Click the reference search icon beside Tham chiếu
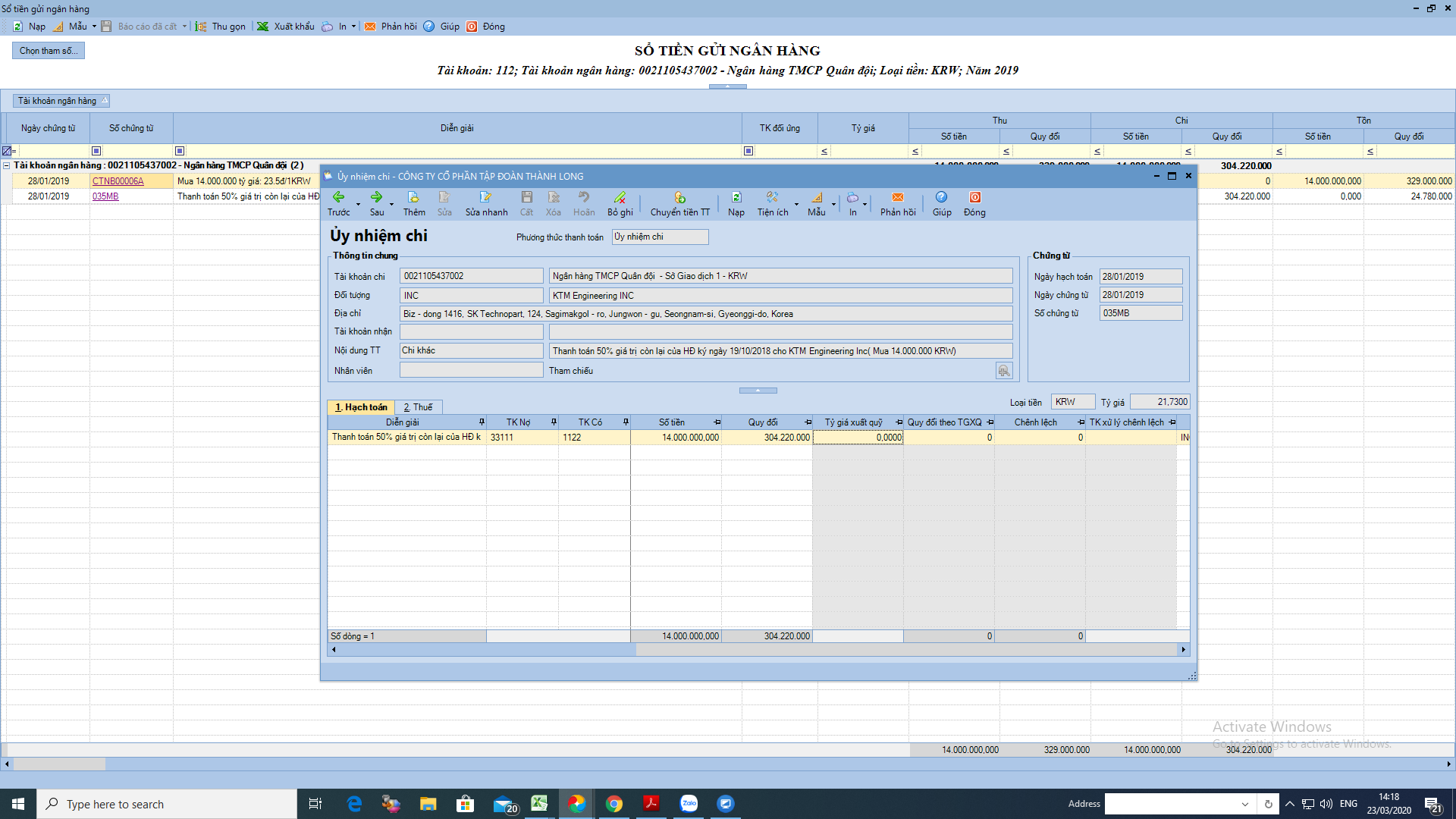 [x=1004, y=371]
